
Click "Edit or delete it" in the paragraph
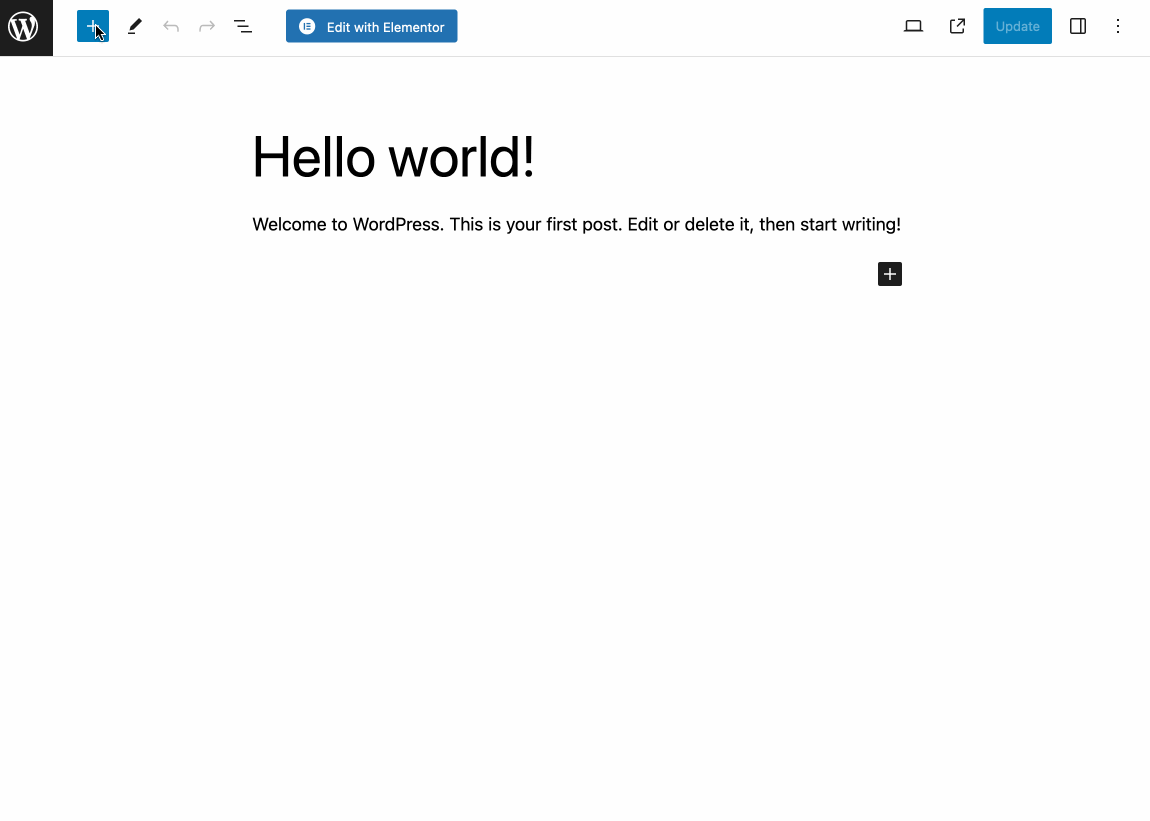pos(689,225)
